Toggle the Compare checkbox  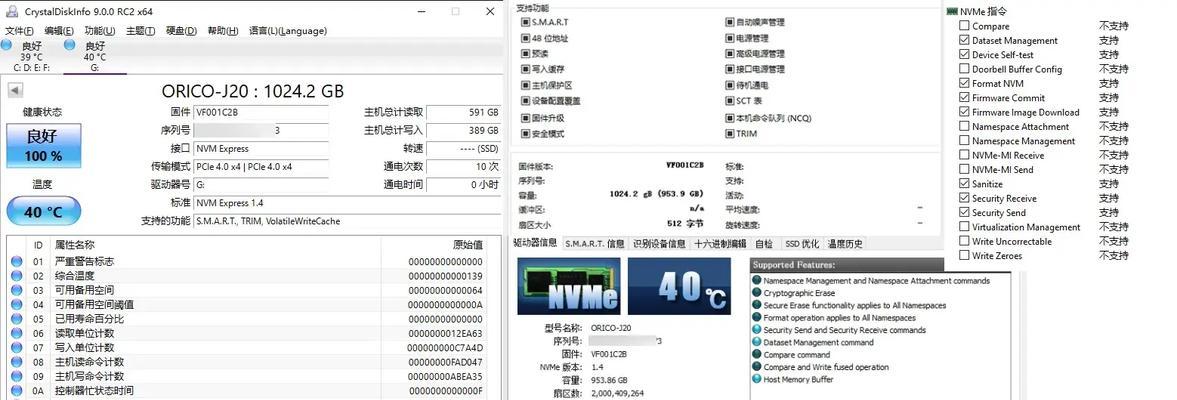964,26
